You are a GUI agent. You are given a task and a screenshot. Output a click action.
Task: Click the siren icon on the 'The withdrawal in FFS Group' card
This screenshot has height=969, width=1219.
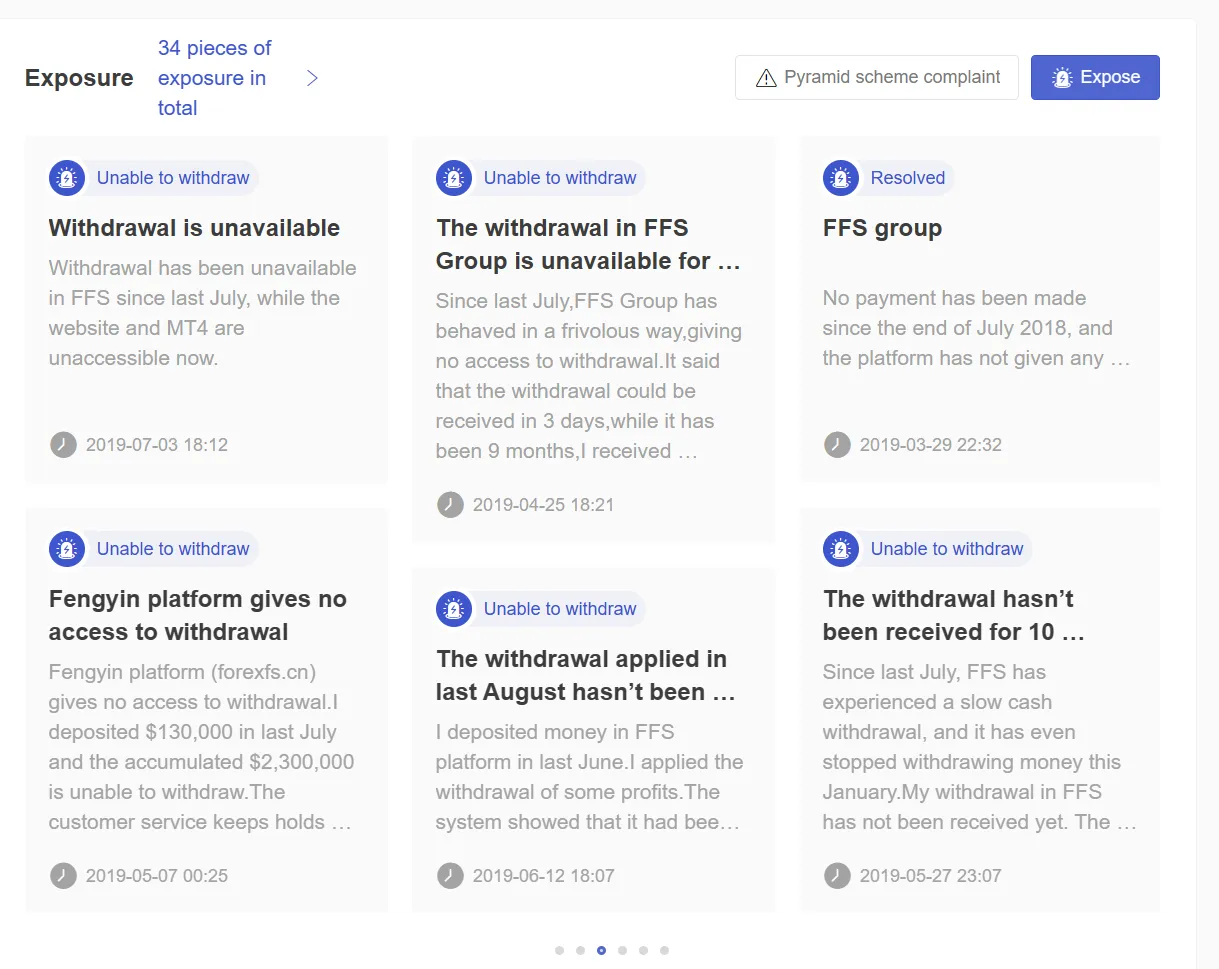[454, 178]
